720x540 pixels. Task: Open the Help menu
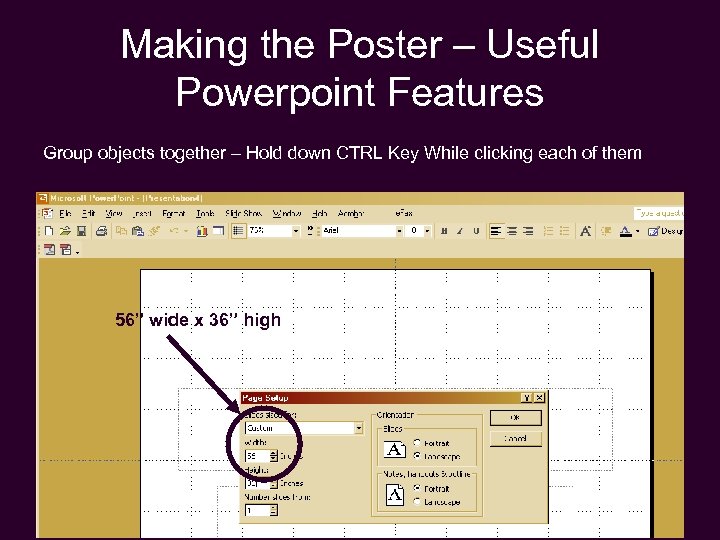click(319, 214)
